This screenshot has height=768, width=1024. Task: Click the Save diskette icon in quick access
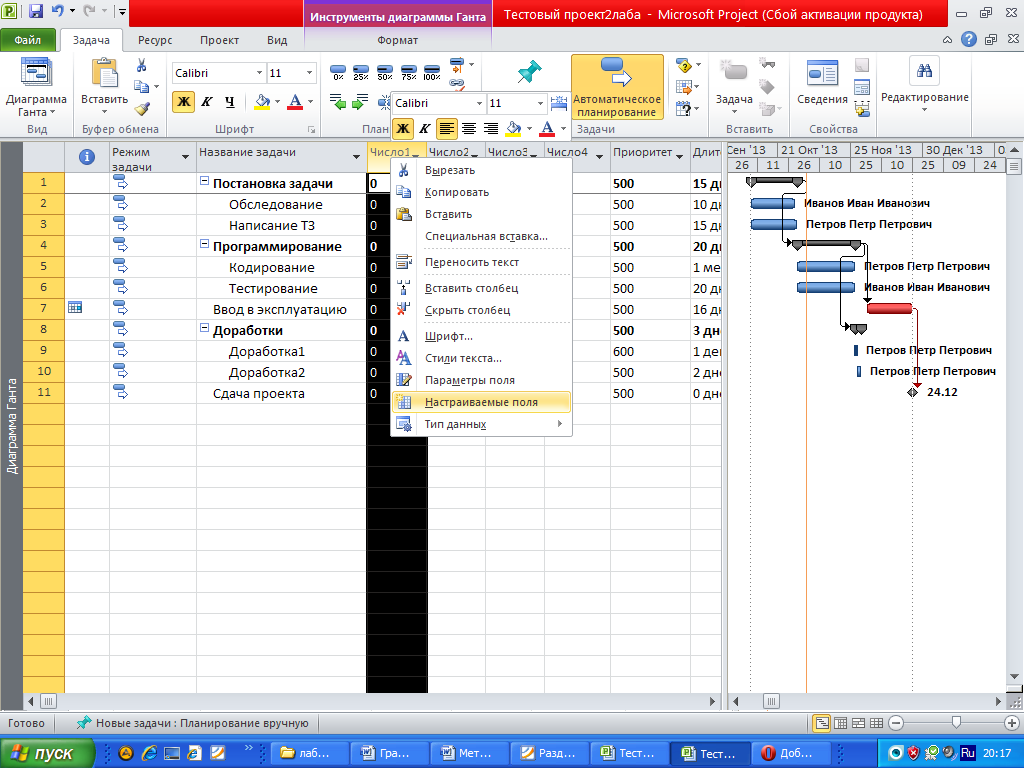click(x=36, y=10)
